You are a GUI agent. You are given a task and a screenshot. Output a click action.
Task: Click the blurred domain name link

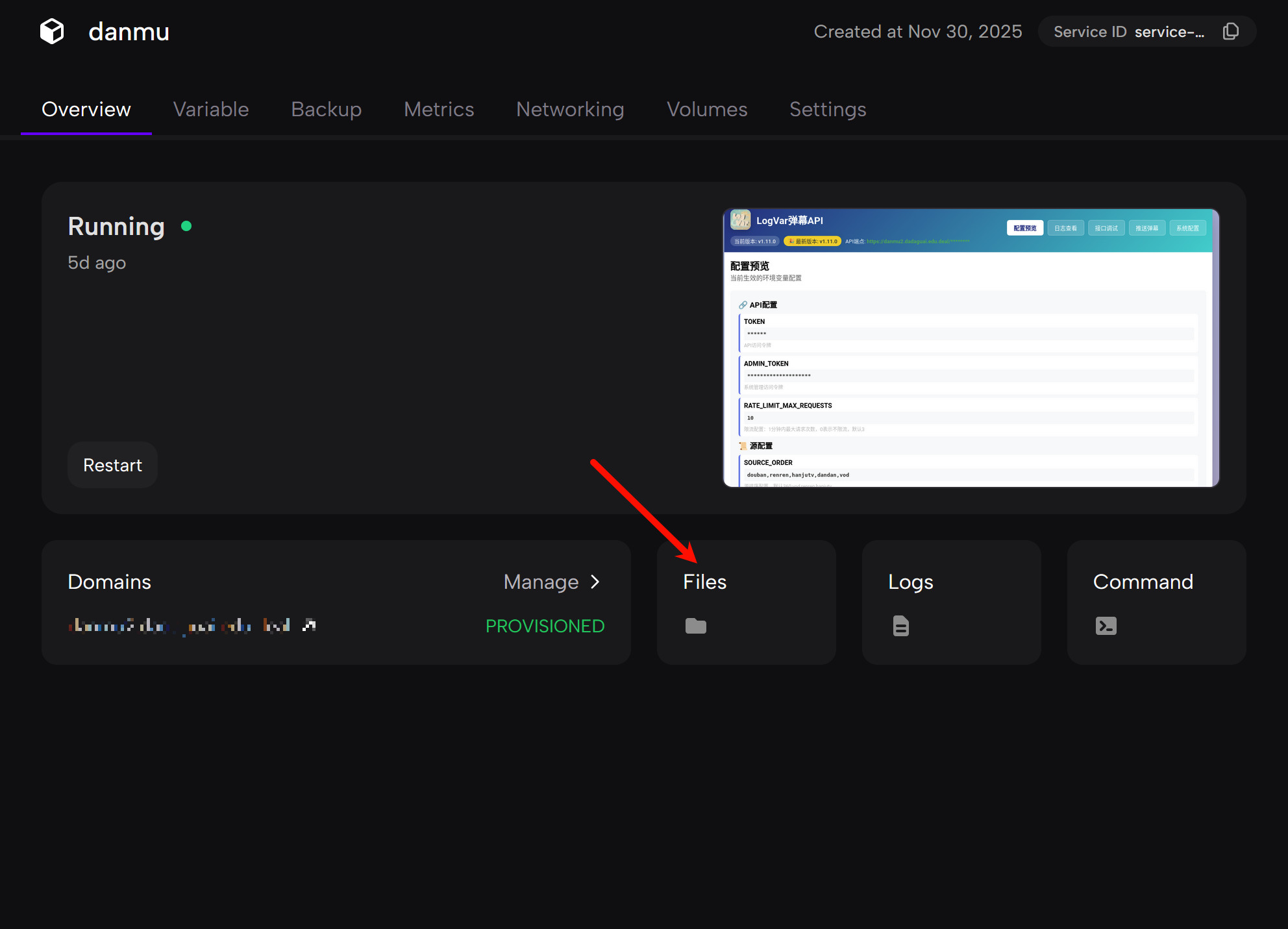[x=179, y=625]
